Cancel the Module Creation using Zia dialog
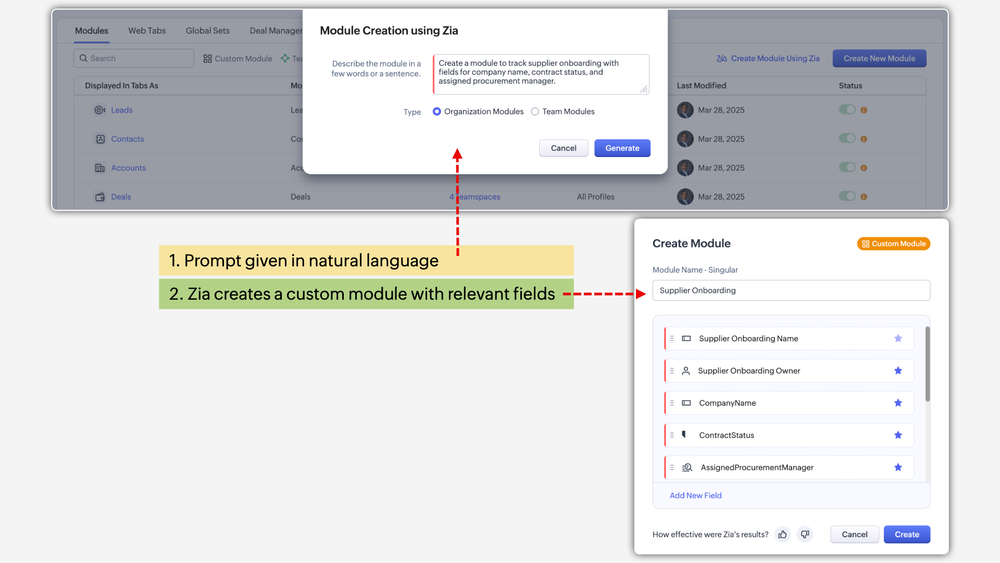Screen dimensions: 1000x563 (563, 148)
